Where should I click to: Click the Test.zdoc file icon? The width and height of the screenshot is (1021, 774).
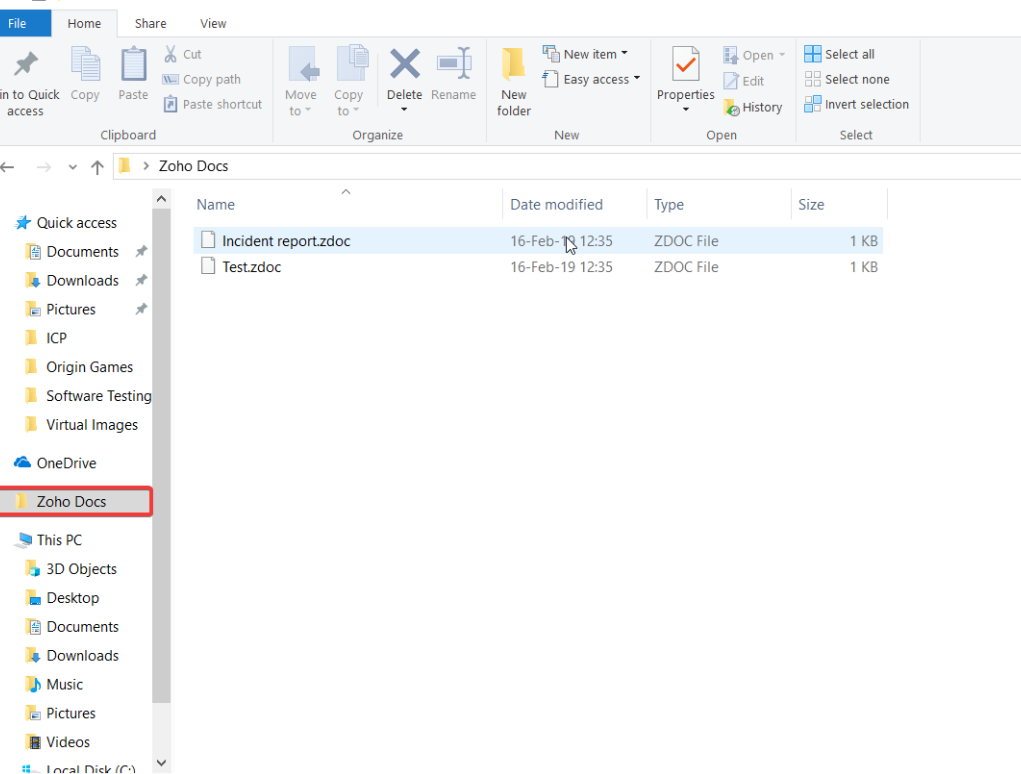(208, 266)
